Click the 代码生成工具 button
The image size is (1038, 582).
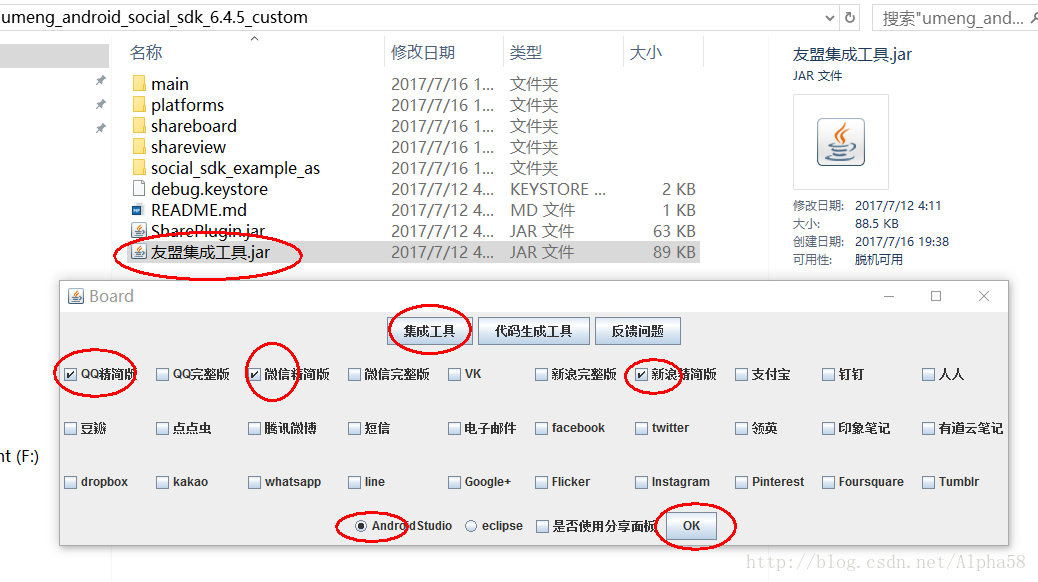[533, 330]
